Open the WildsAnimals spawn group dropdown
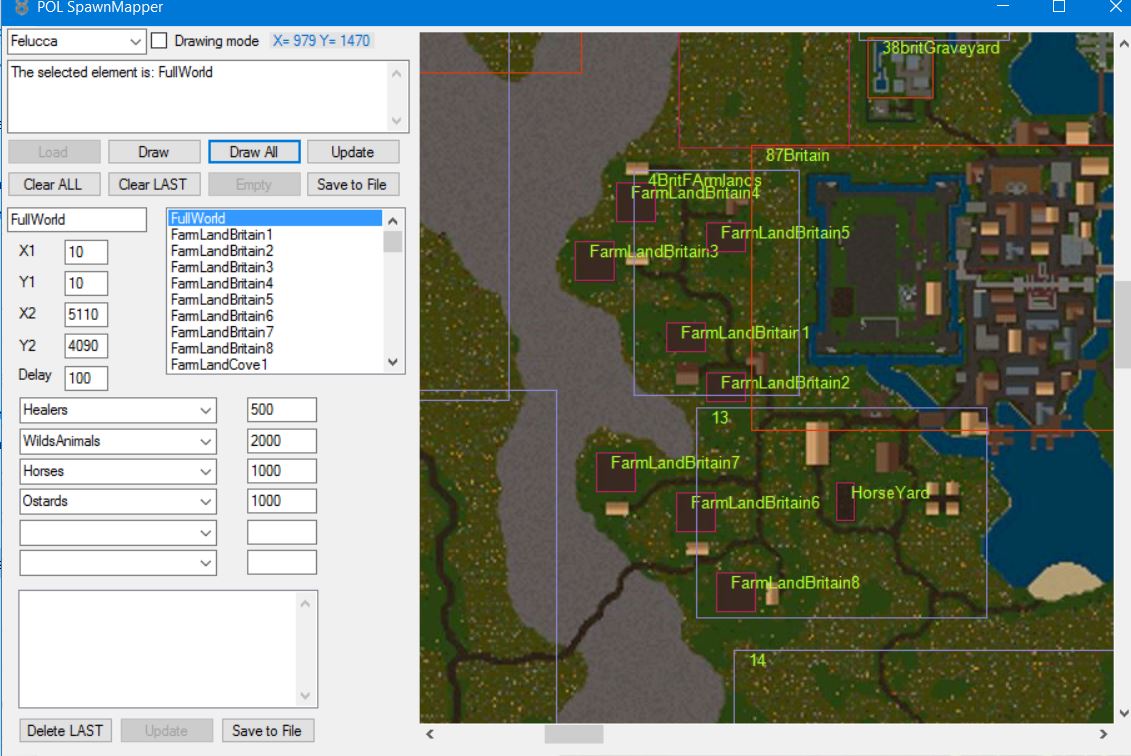The width and height of the screenshot is (1131, 756). pyautogui.click(x=118, y=441)
